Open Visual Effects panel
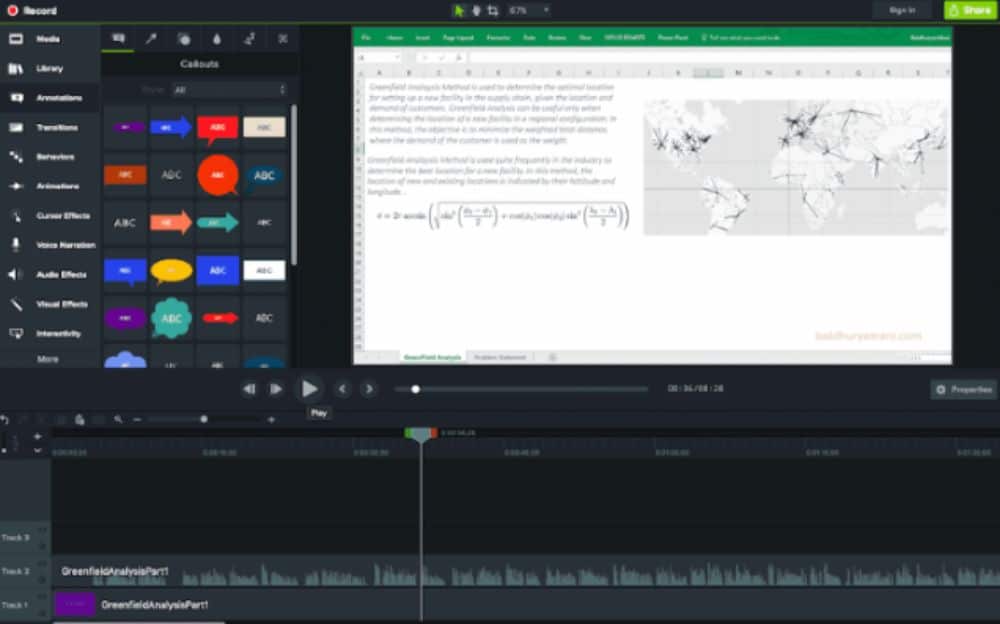1000x624 pixels. 48,304
